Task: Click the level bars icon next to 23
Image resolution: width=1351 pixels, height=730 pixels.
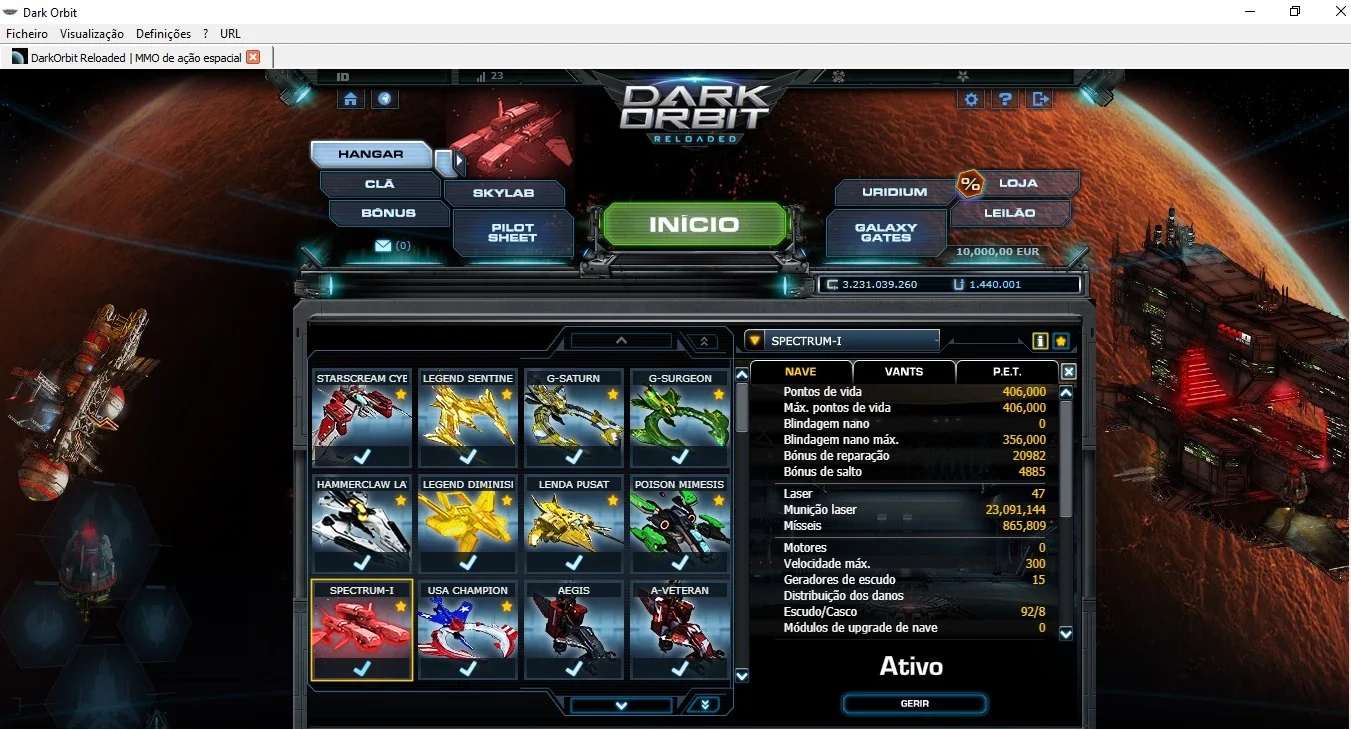Action: pos(481,76)
